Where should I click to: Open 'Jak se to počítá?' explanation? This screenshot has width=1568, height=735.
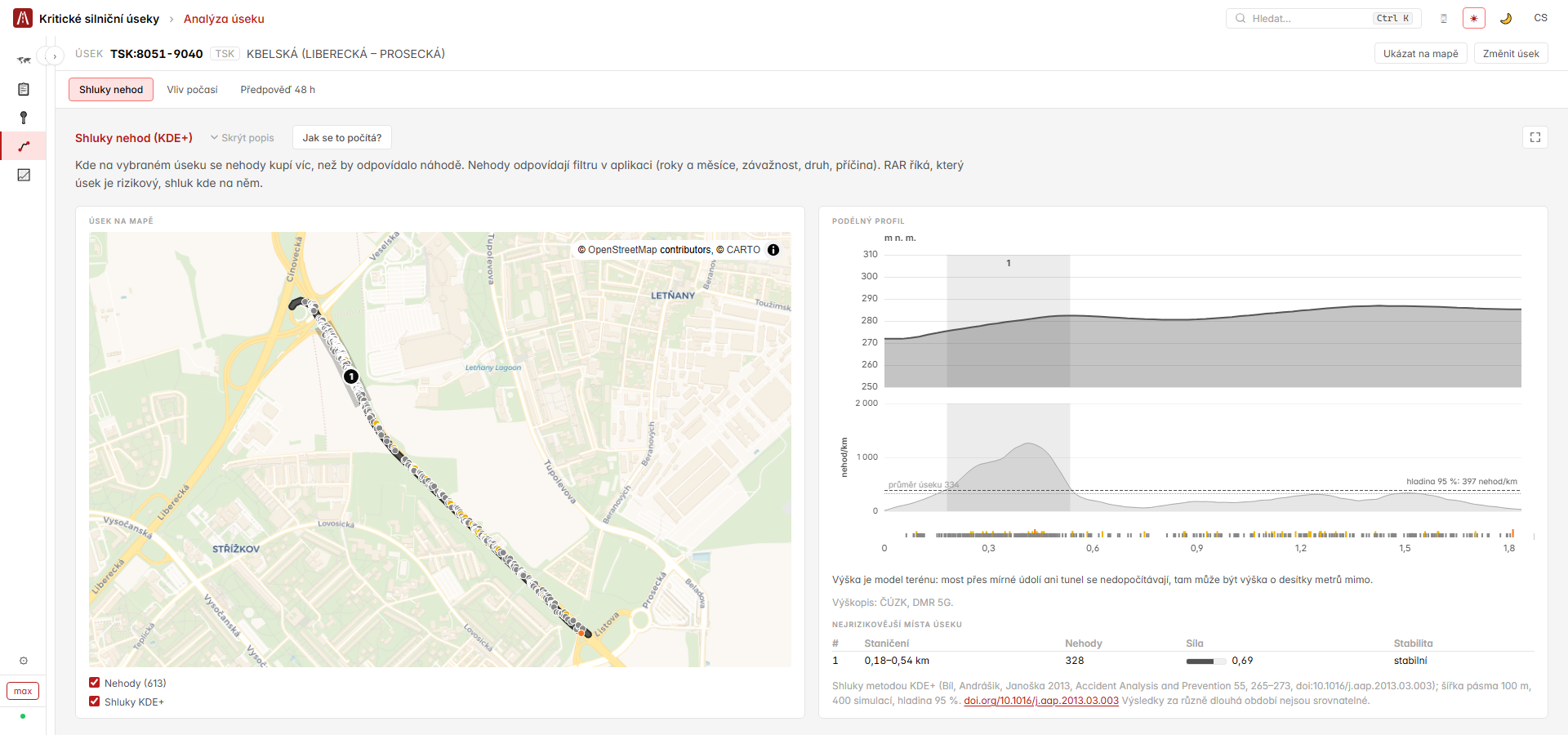pyautogui.click(x=342, y=138)
